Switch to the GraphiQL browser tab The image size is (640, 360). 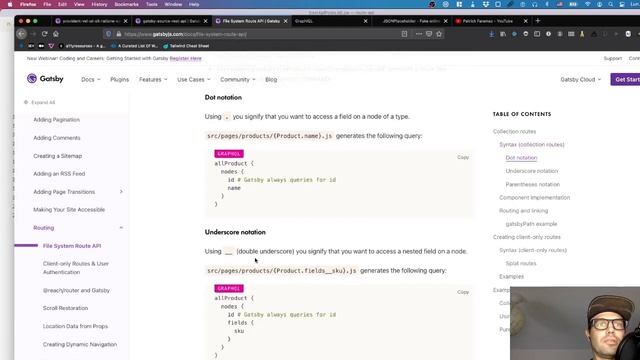(331, 21)
